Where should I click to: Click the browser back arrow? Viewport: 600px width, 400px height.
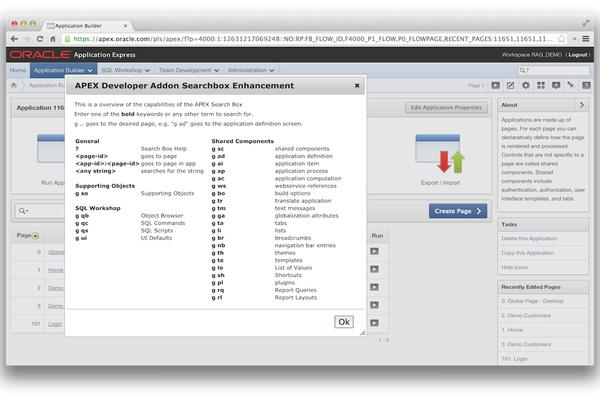14,39
